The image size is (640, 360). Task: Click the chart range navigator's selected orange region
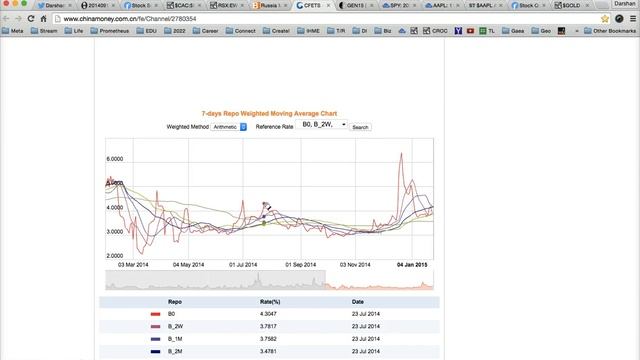click(380, 280)
